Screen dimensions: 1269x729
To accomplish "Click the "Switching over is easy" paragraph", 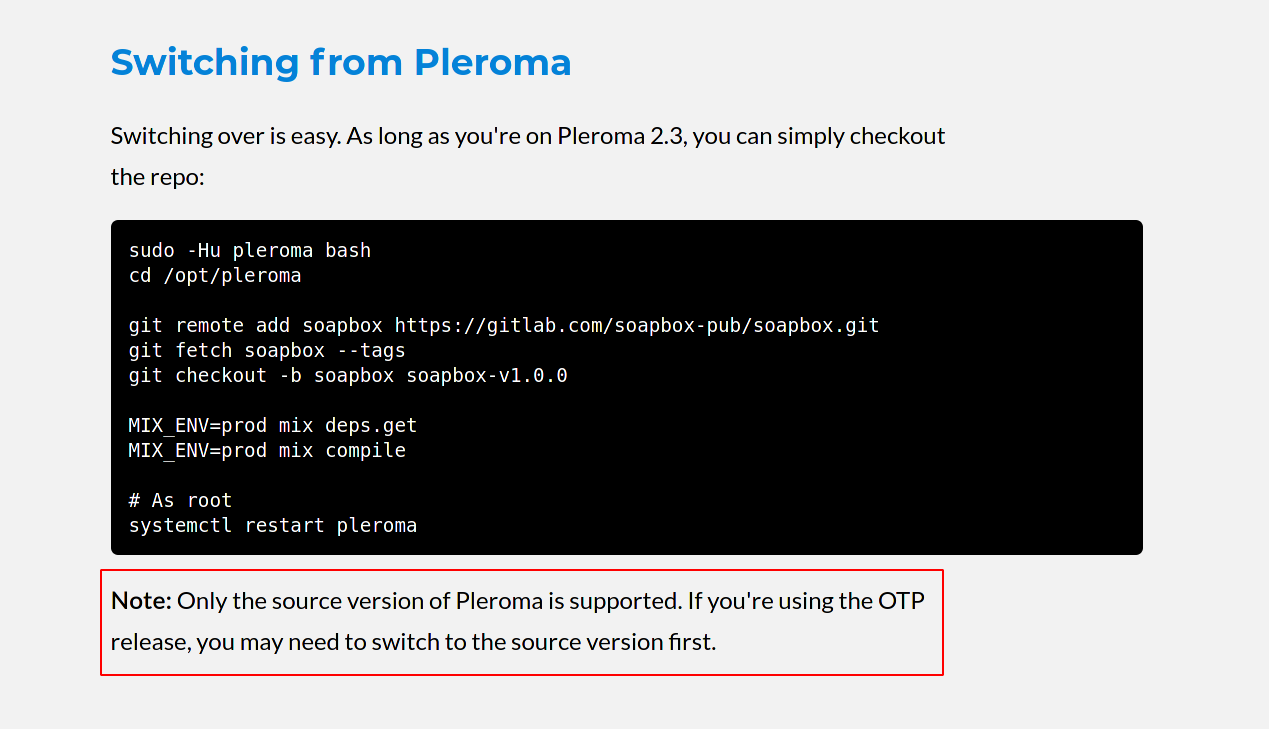I will tap(528, 156).
